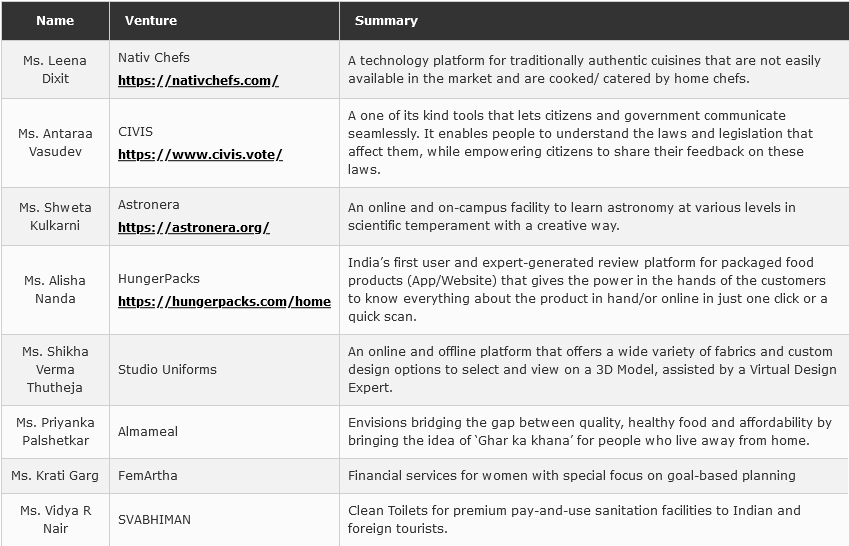Image resolution: width=849 pixels, height=546 pixels.
Task: Click the Ms. Alisha Nanda cell
Action: [55, 290]
